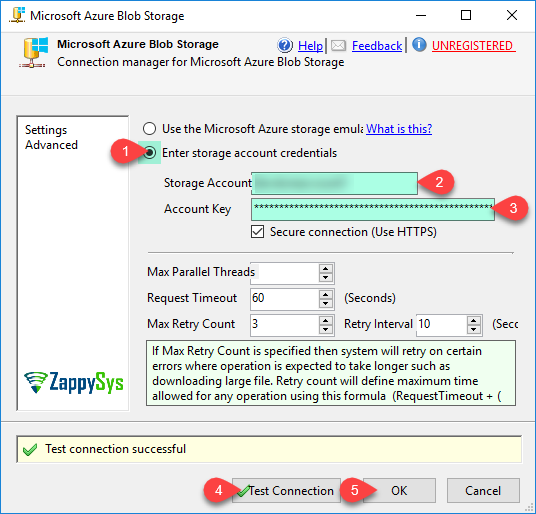
Task: Click the Account Key password field
Action: [373, 209]
